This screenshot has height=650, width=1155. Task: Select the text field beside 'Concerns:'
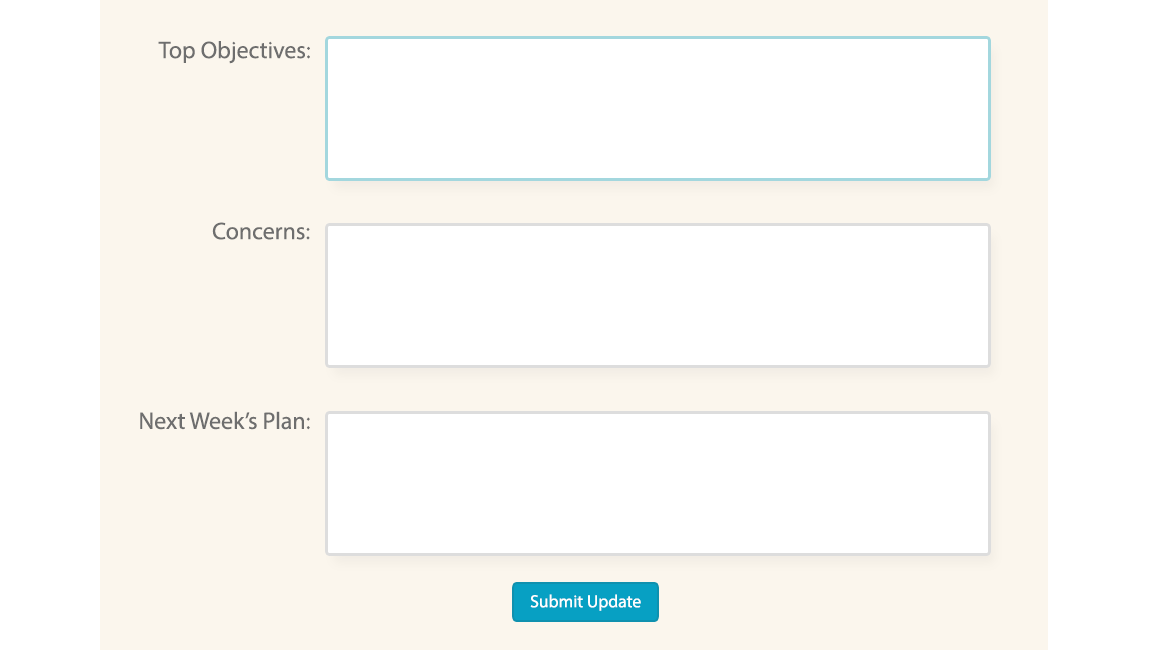pos(657,295)
